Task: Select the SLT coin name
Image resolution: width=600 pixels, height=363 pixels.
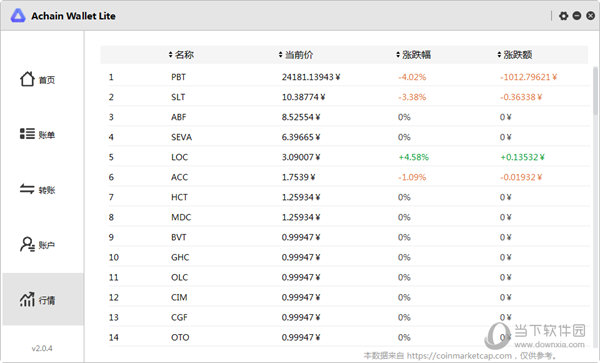Action: pos(178,97)
